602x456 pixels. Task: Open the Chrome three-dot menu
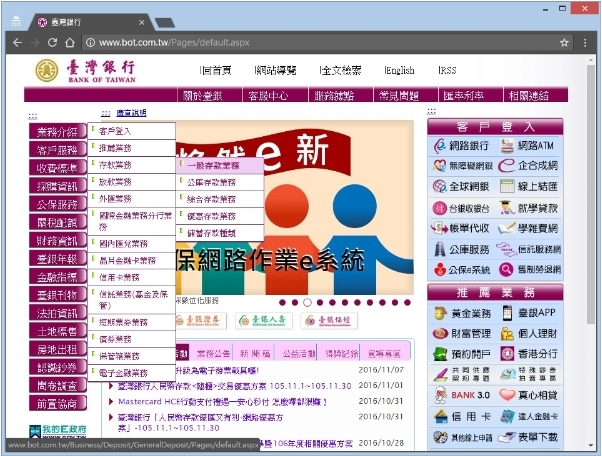[585, 42]
